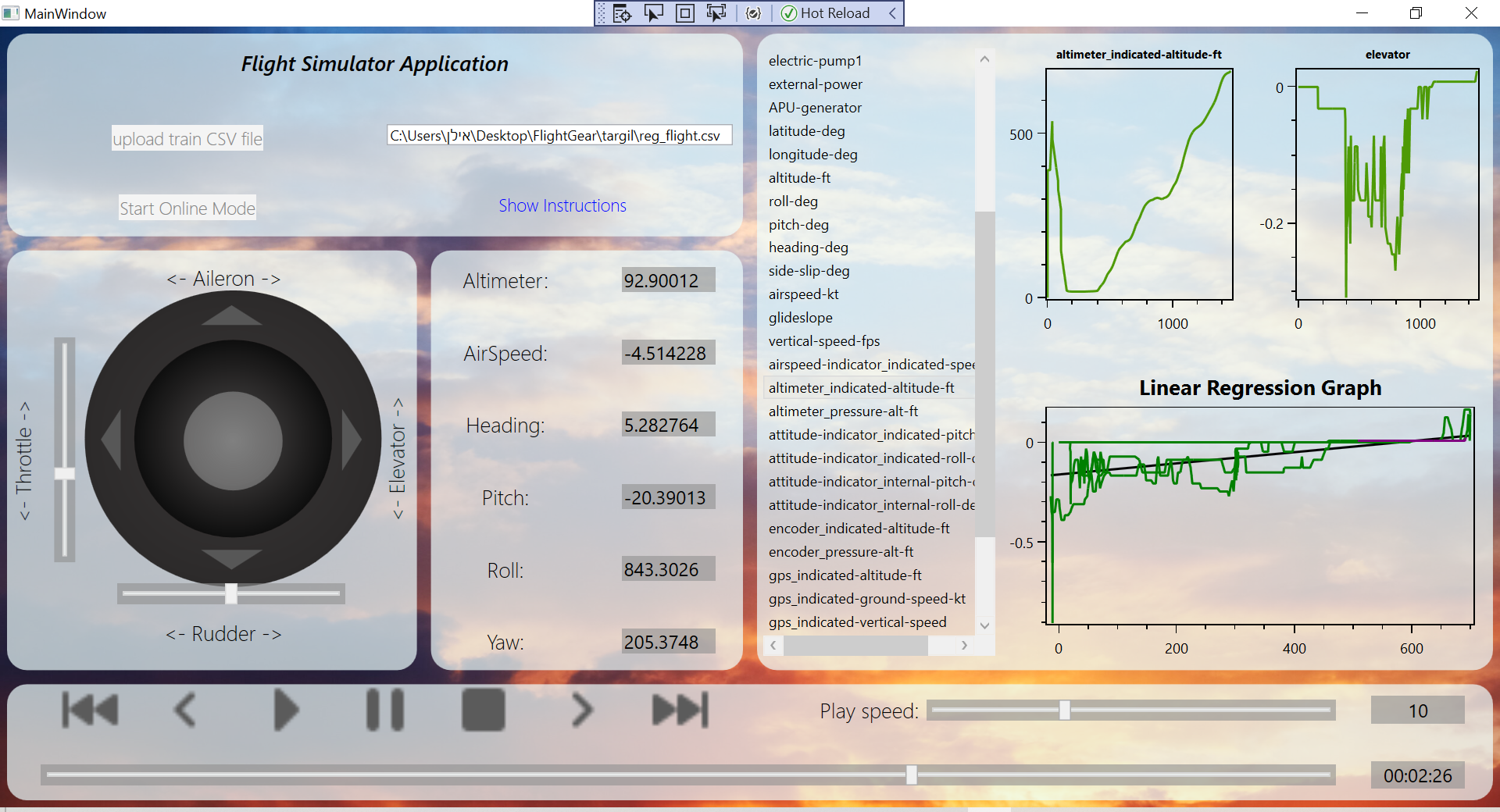Click the play speed value box showing 10
Image resolution: width=1500 pixels, height=812 pixels.
pyautogui.click(x=1417, y=710)
